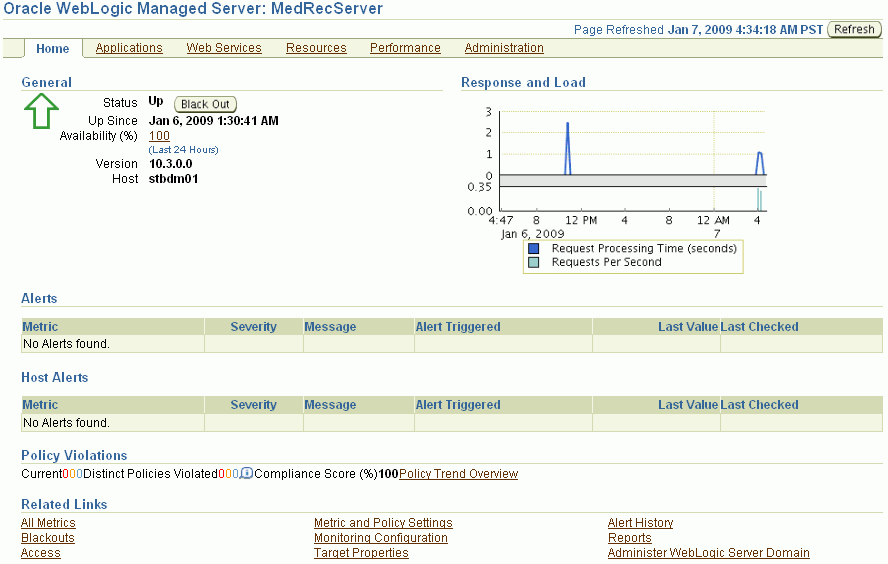Switch to the Web Services tab
888x564 pixels.
[224, 48]
